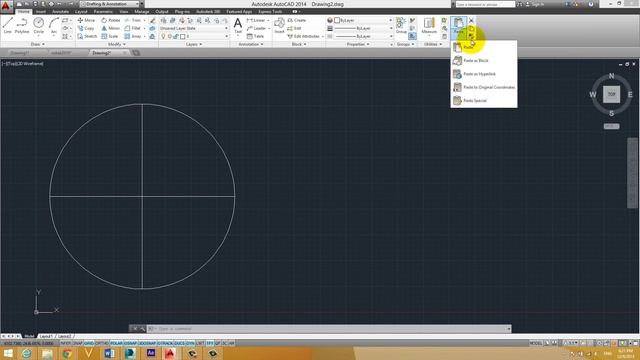
Task: Open Google Chrome from taskbar
Action: [x=67, y=353]
